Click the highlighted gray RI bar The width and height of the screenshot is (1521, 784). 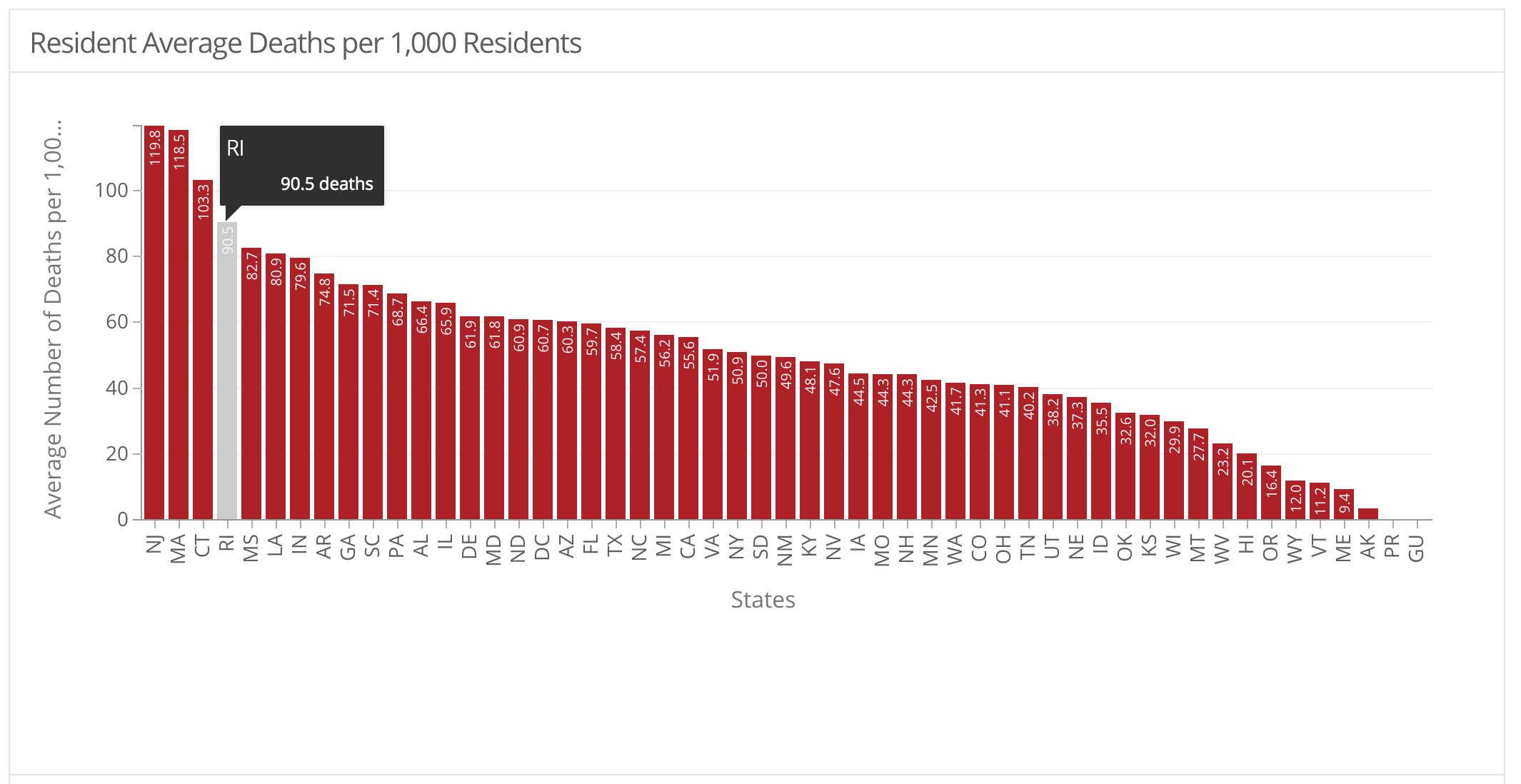point(227,371)
